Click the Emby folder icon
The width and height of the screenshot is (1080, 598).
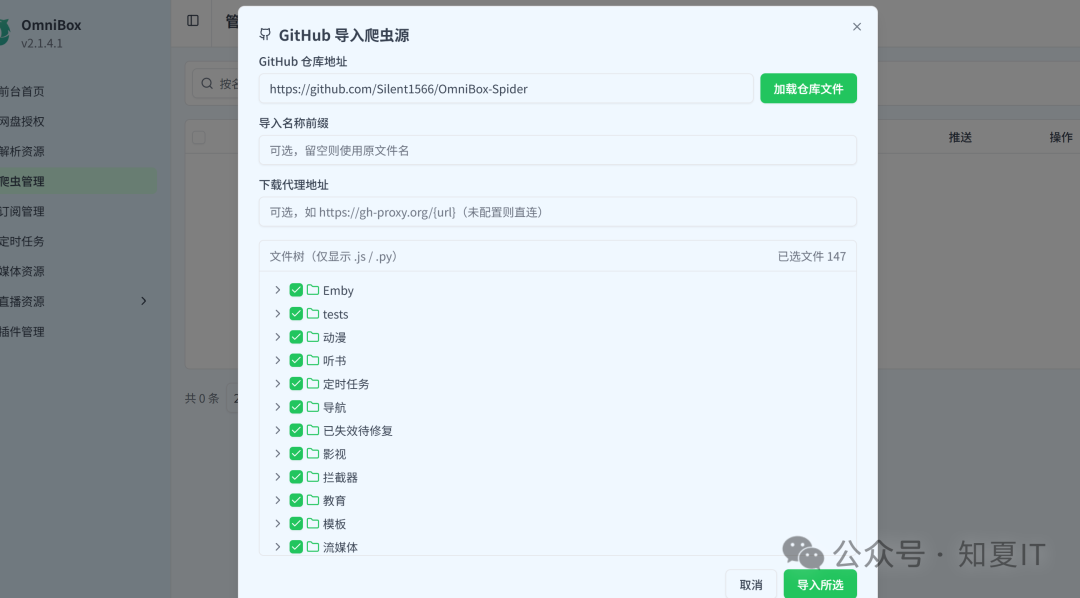tap(313, 290)
